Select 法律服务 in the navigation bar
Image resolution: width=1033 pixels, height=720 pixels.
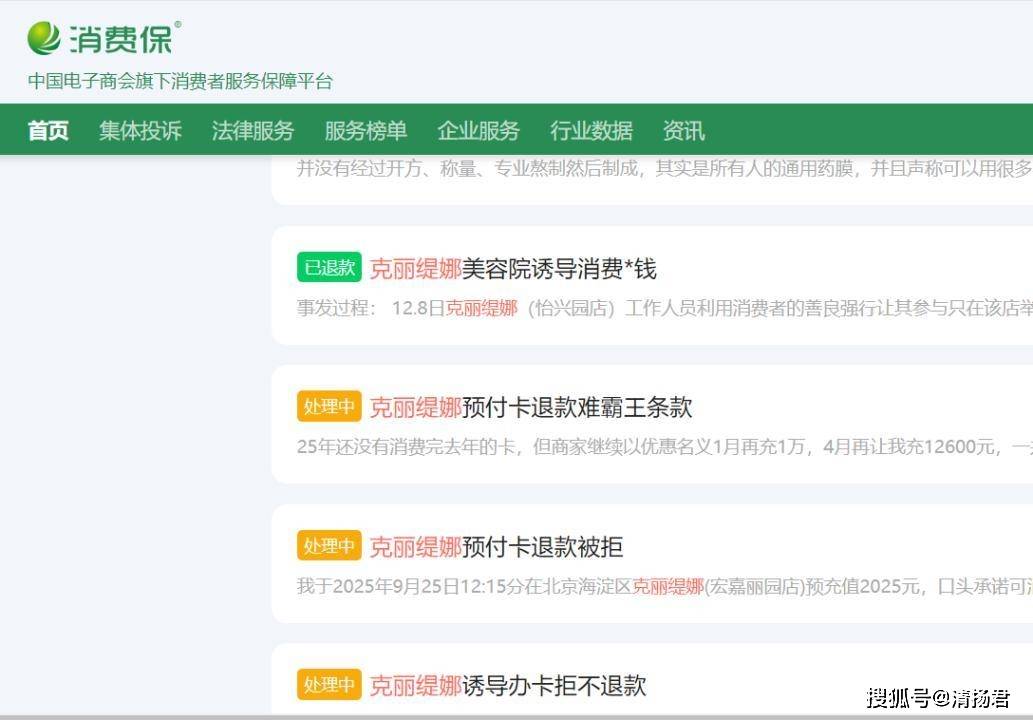tap(253, 131)
